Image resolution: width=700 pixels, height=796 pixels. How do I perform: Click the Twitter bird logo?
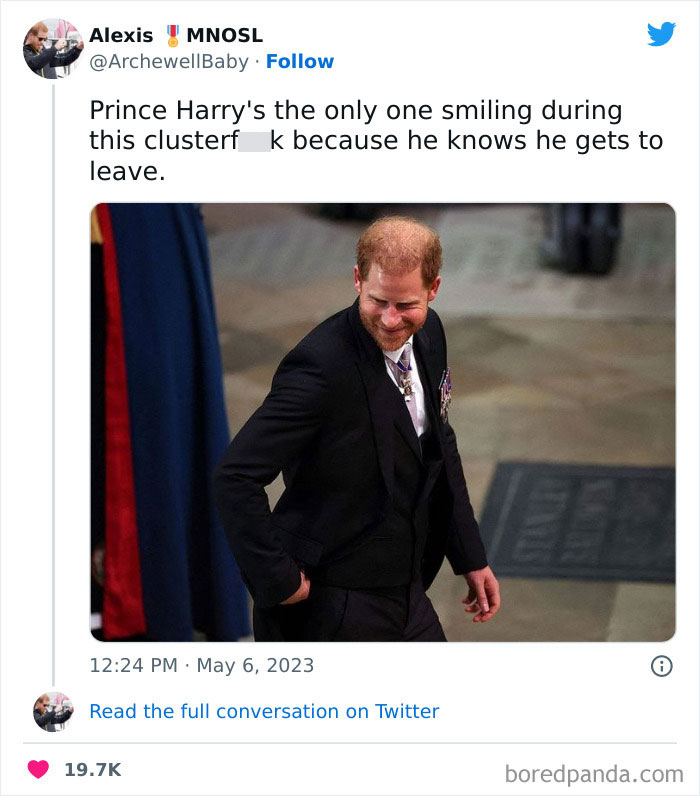click(x=661, y=35)
